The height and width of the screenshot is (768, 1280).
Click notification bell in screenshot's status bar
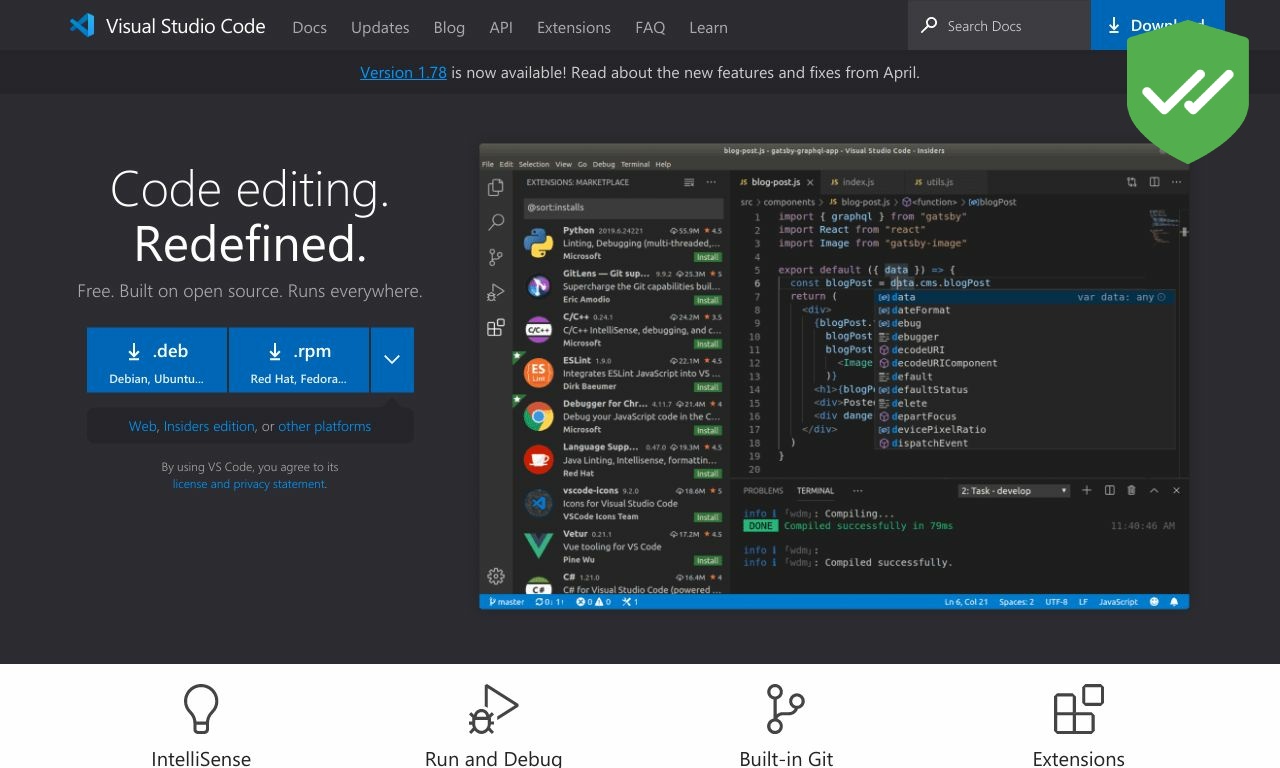click(x=1174, y=602)
